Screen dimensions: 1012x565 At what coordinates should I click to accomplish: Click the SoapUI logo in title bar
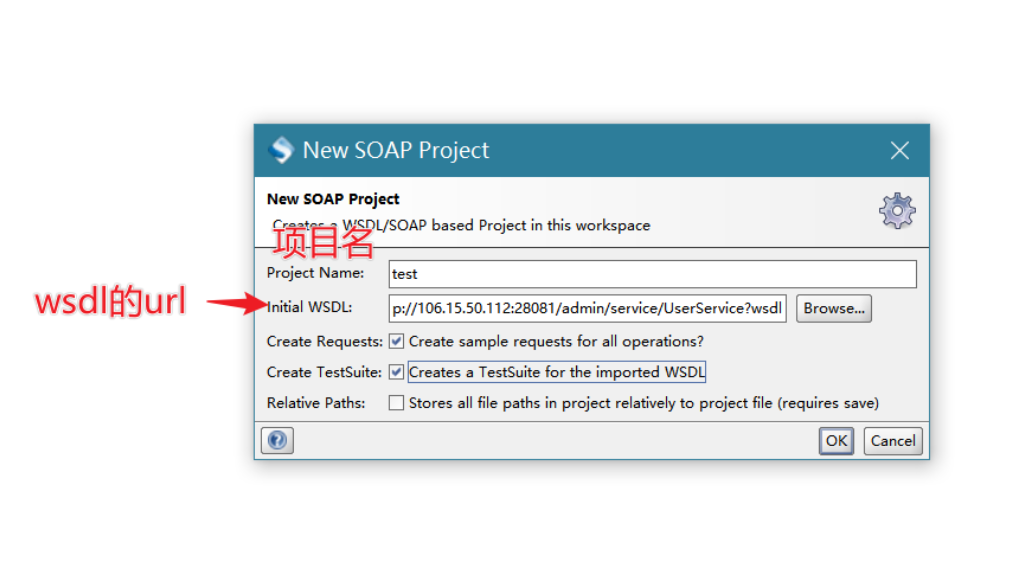click(281, 150)
